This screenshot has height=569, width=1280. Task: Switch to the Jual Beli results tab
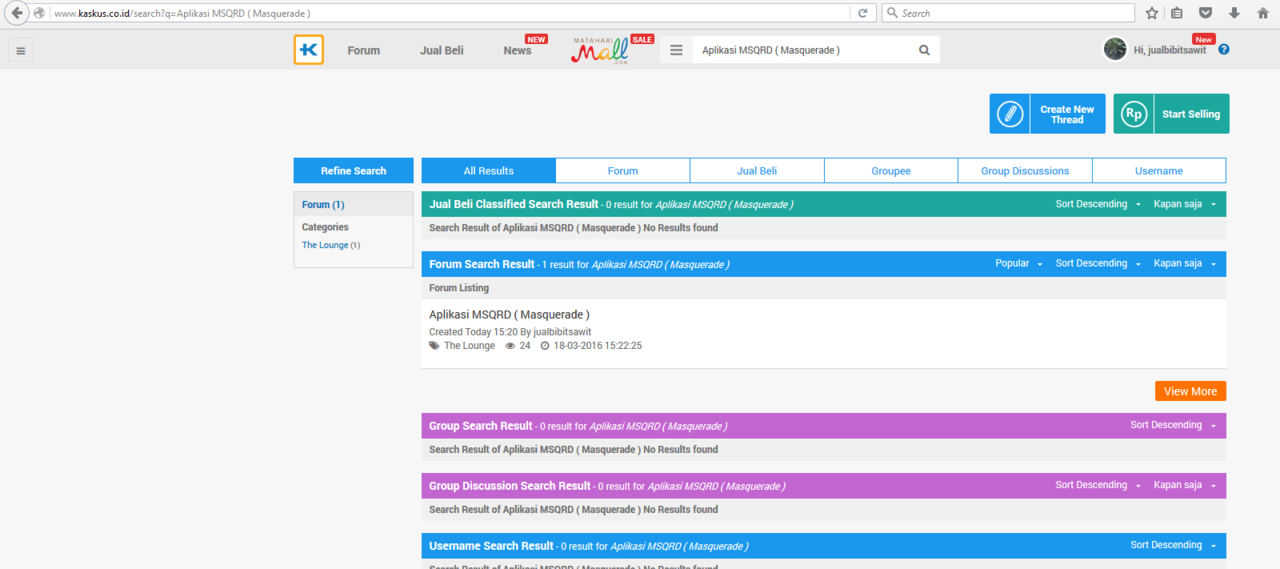(757, 171)
